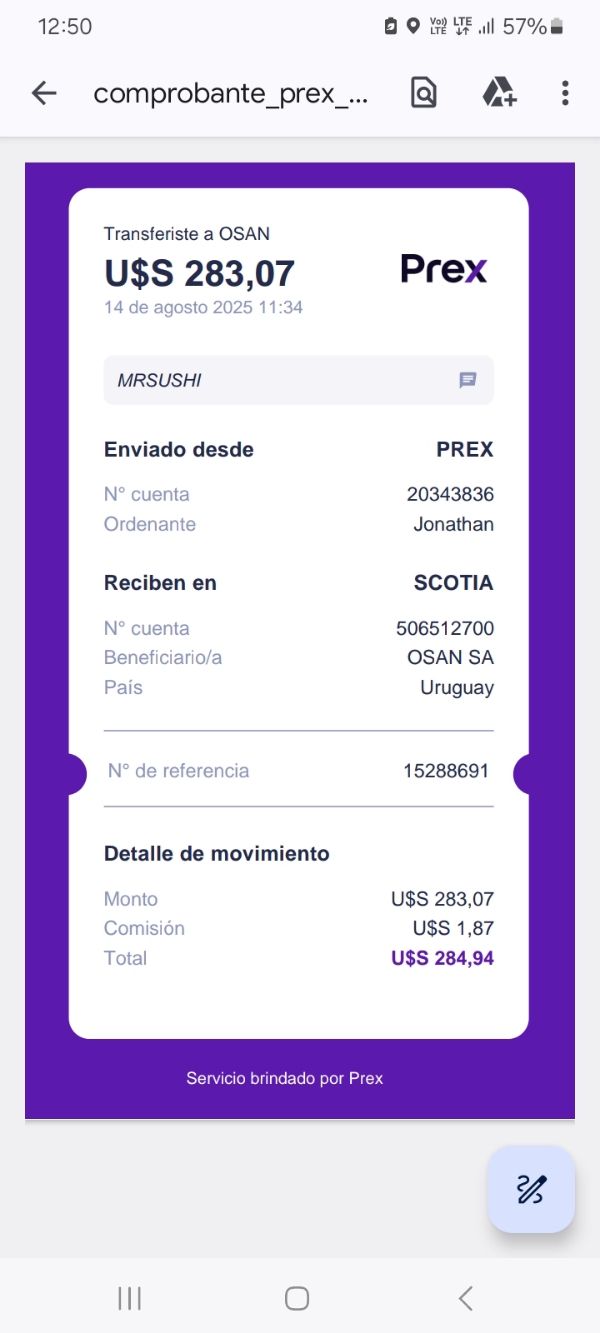Tap the sender account number 20343836
This screenshot has width=600, height=1333.
[x=450, y=494]
